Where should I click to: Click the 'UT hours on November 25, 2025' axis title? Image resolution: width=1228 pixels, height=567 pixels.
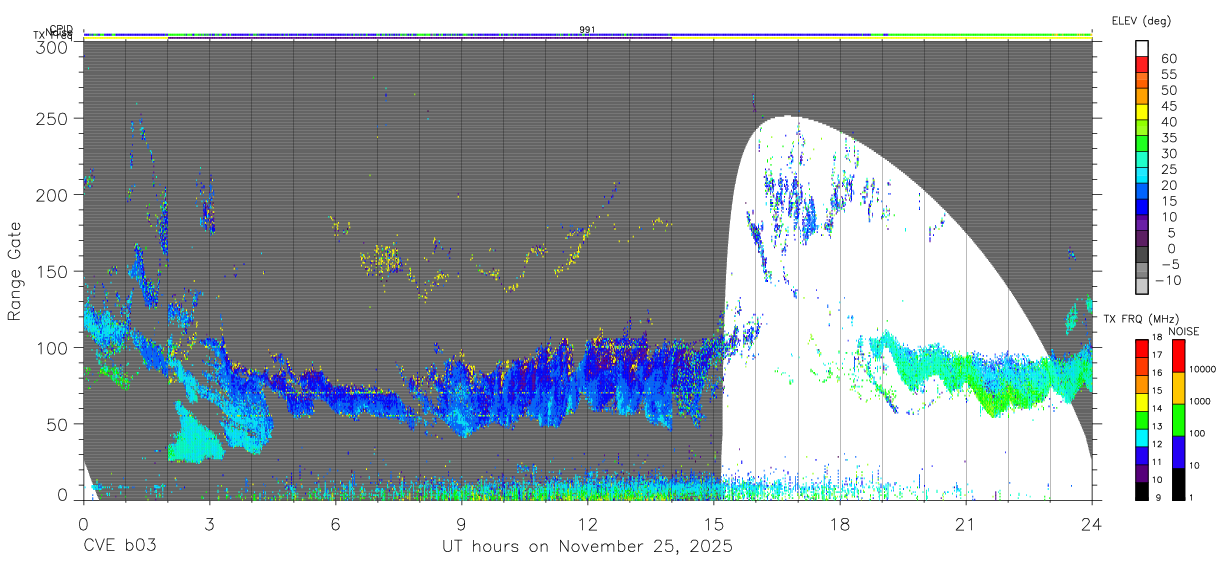(587, 547)
